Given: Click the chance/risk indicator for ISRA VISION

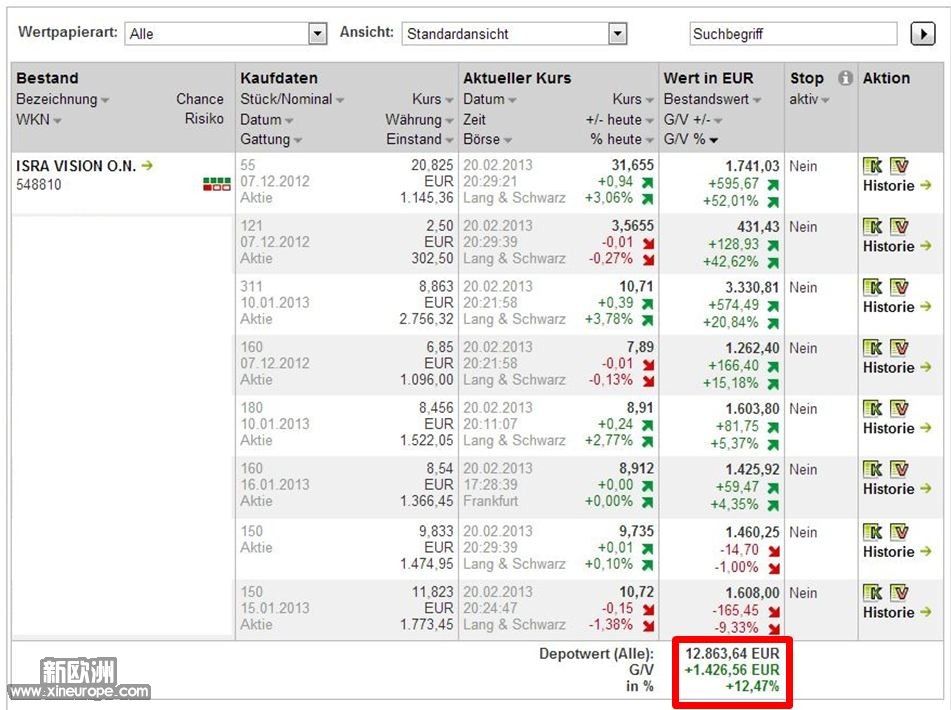Looking at the screenshot, I should point(216,183).
